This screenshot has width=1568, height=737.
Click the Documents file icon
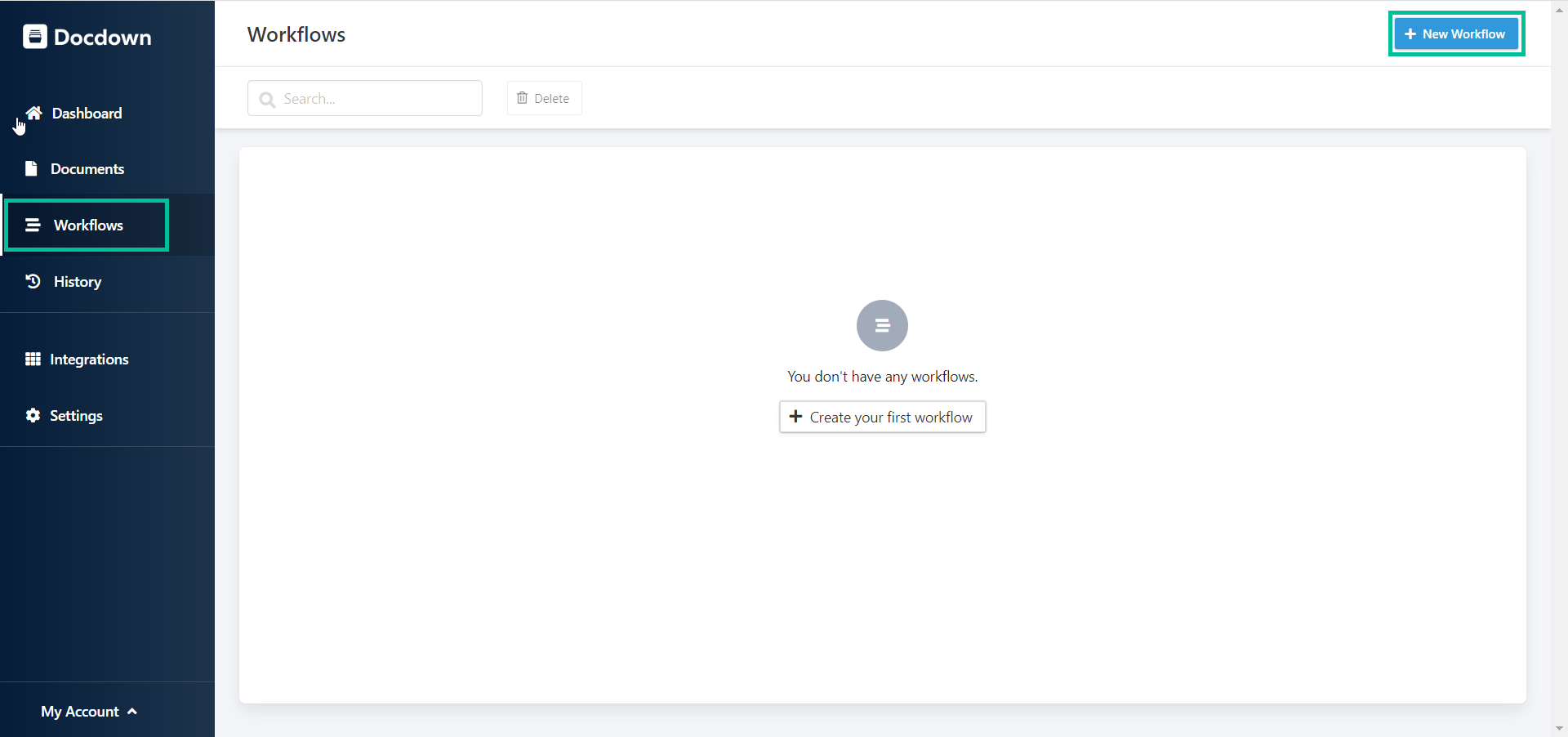click(31, 168)
